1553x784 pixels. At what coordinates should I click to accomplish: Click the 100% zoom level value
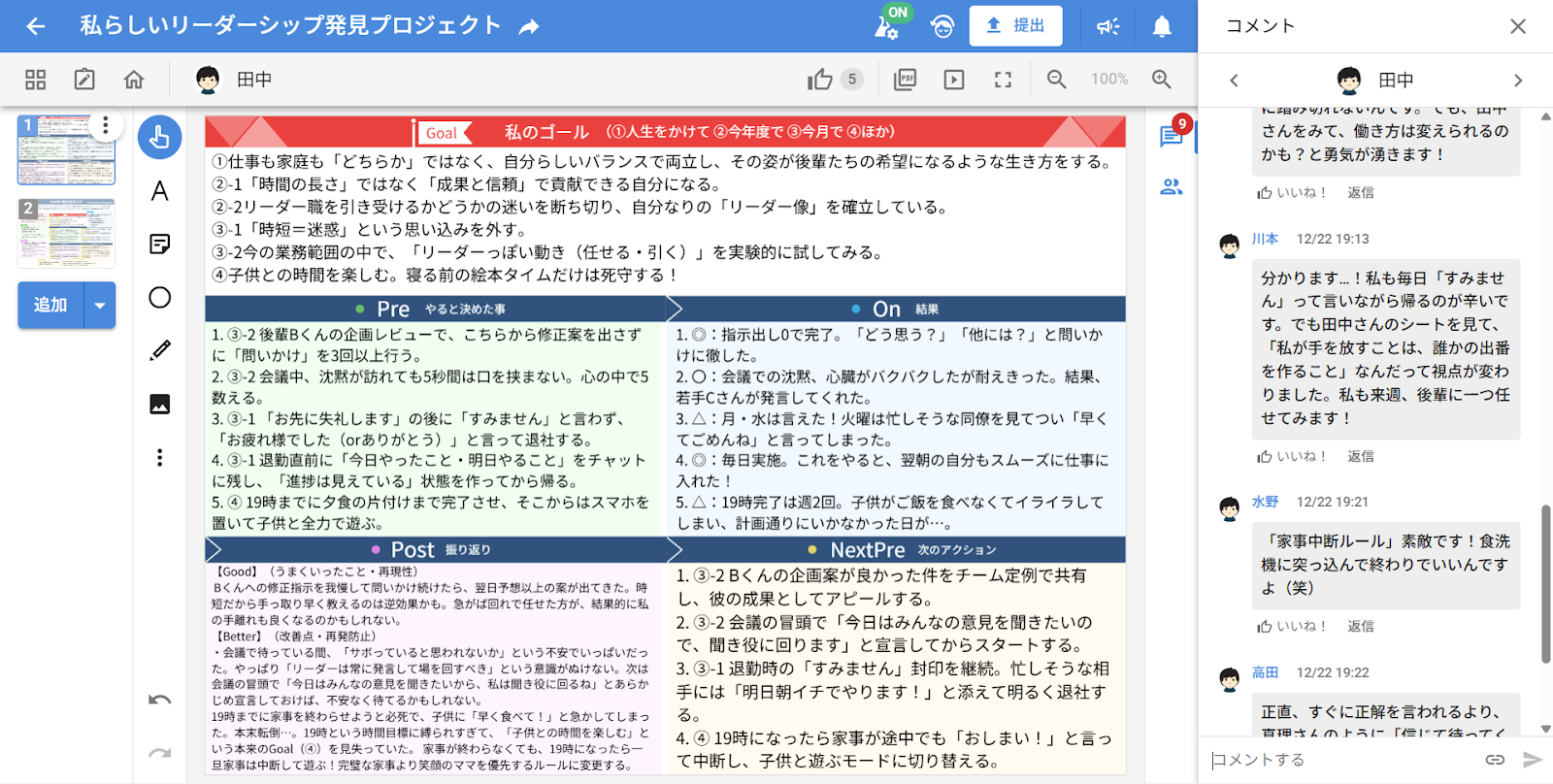(x=1109, y=80)
